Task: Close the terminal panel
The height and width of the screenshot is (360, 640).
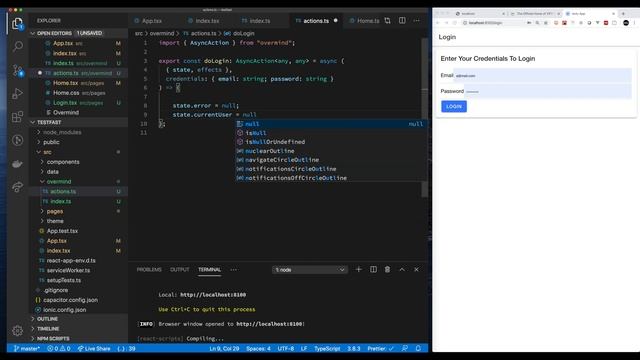Action: (x=416, y=269)
